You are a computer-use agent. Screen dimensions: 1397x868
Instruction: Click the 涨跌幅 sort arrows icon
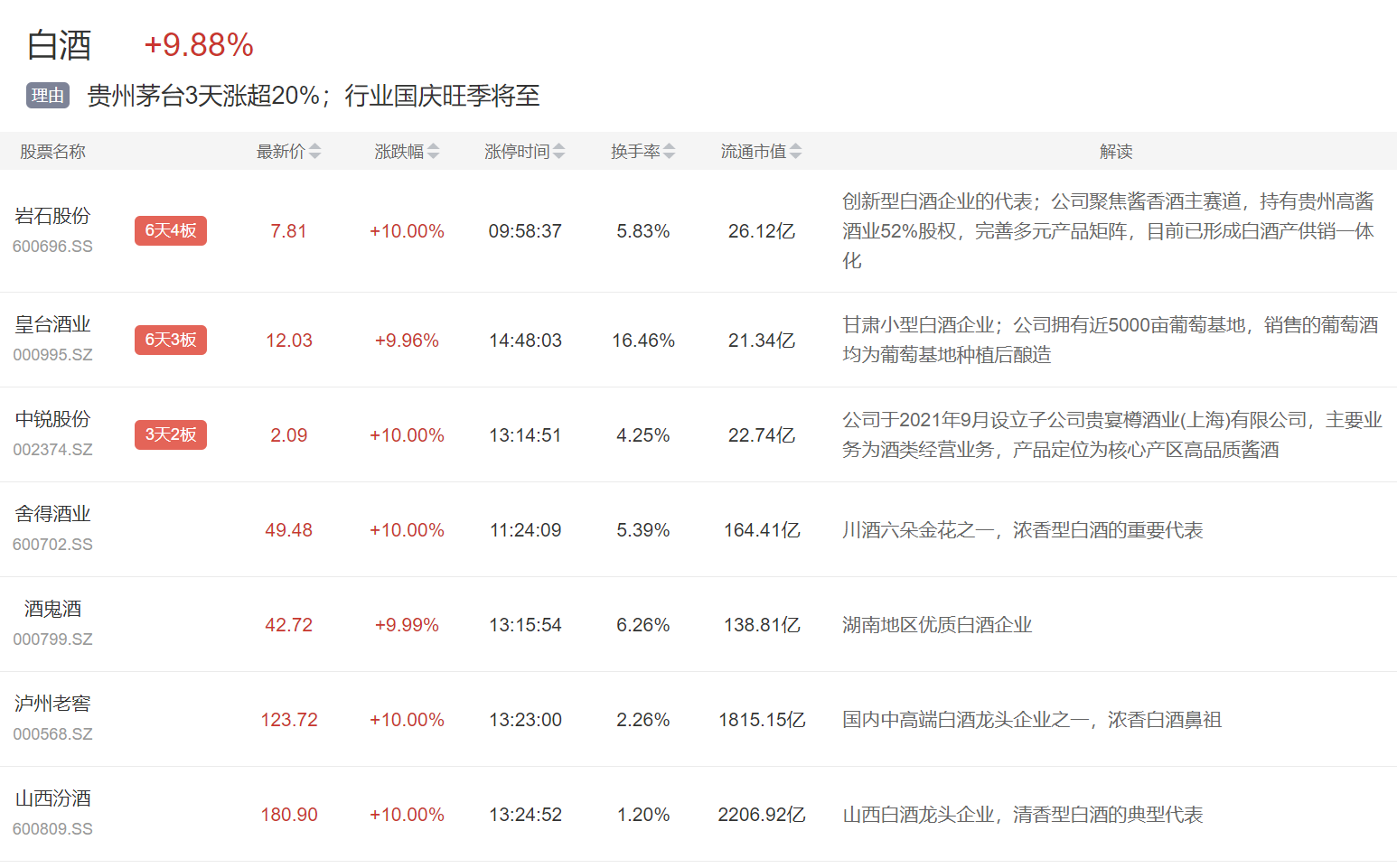(433, 152)
